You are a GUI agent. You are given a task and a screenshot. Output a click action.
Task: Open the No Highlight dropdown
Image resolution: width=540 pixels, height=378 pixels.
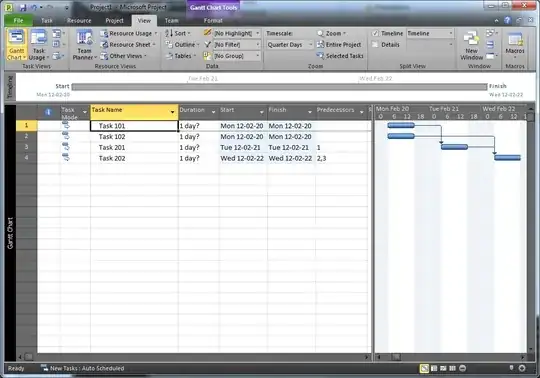click(258, 33)
